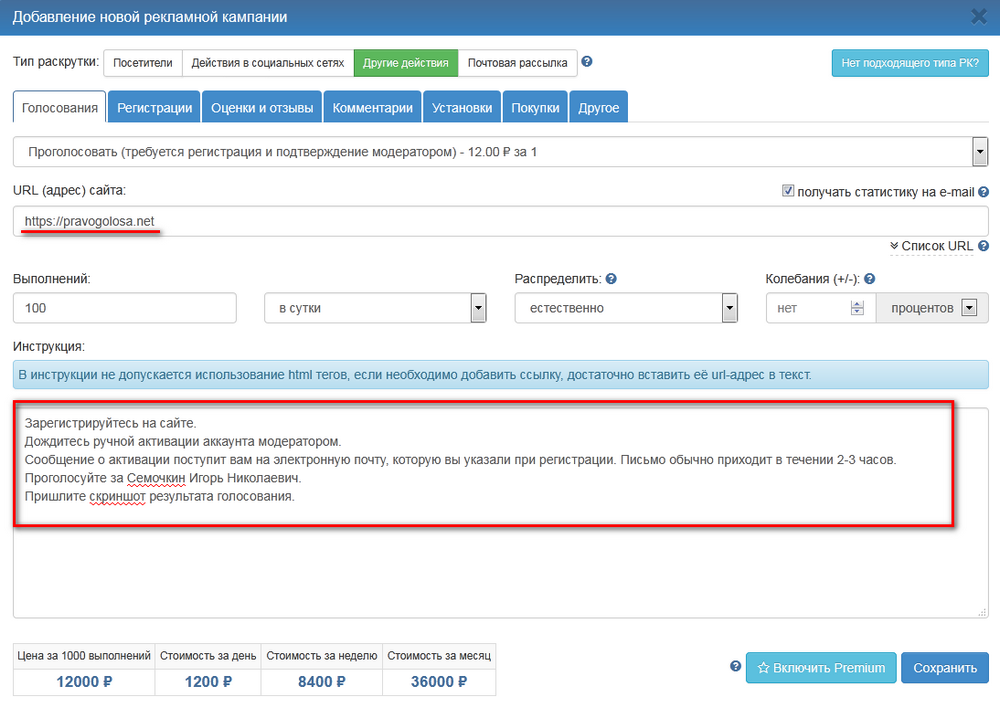The height and width of the screenshot is (708, 1000).
Task: Select Почтовая рассылка promotion type
Action: pos(517,63)
